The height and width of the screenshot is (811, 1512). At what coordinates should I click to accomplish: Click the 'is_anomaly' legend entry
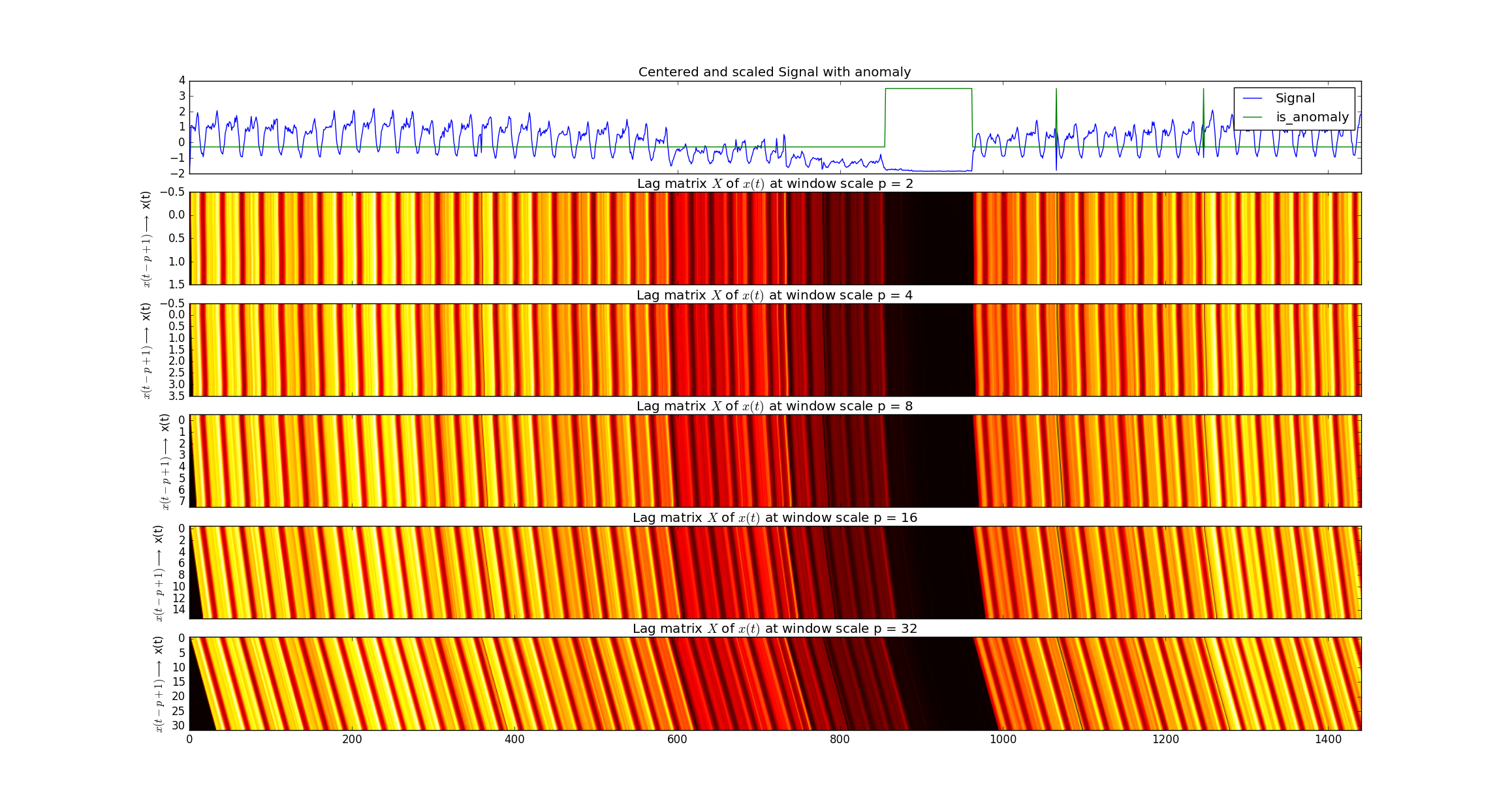(x=1312, y=117)
